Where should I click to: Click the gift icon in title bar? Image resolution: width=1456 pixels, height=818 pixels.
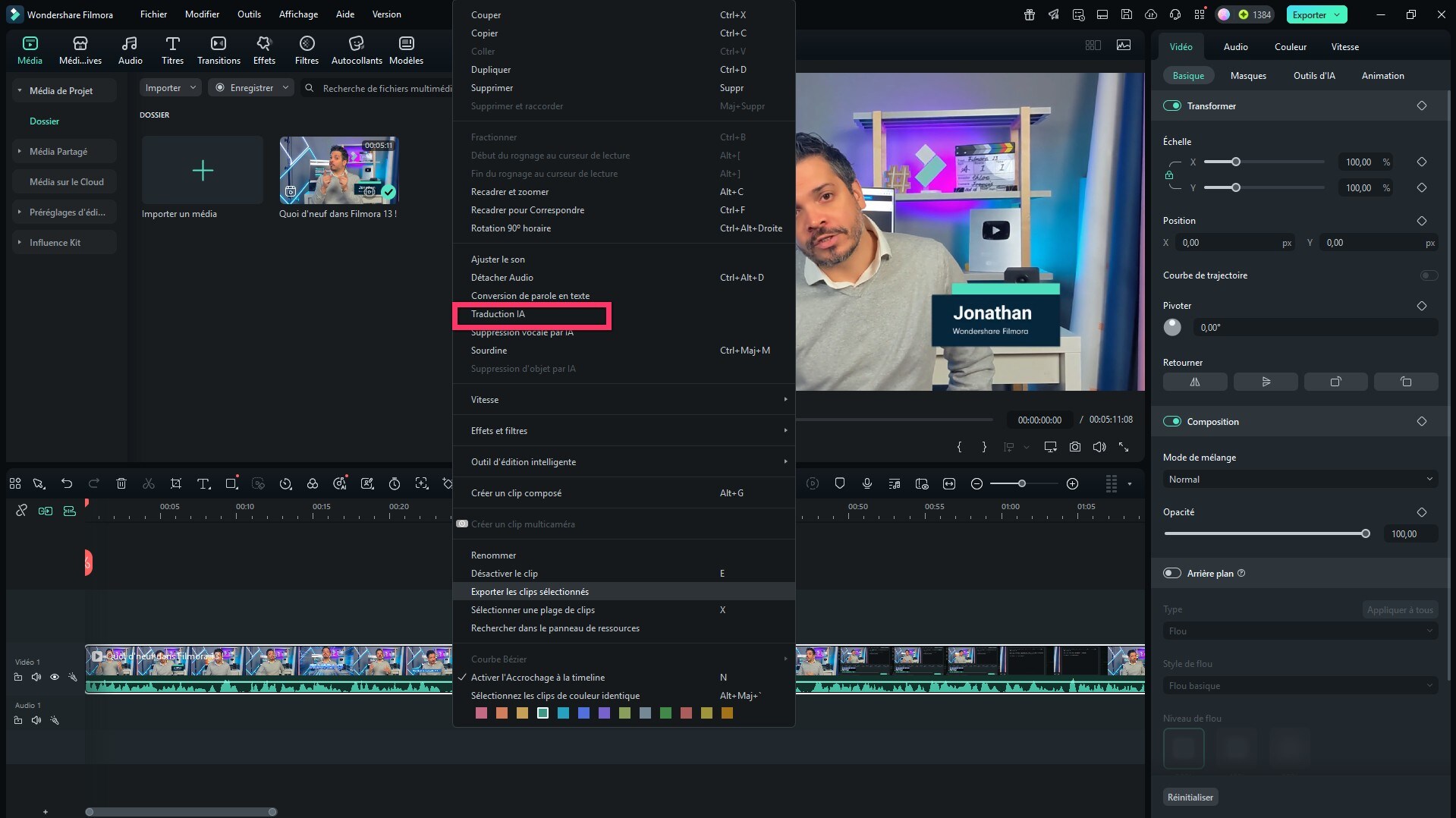click(1030, 14)
